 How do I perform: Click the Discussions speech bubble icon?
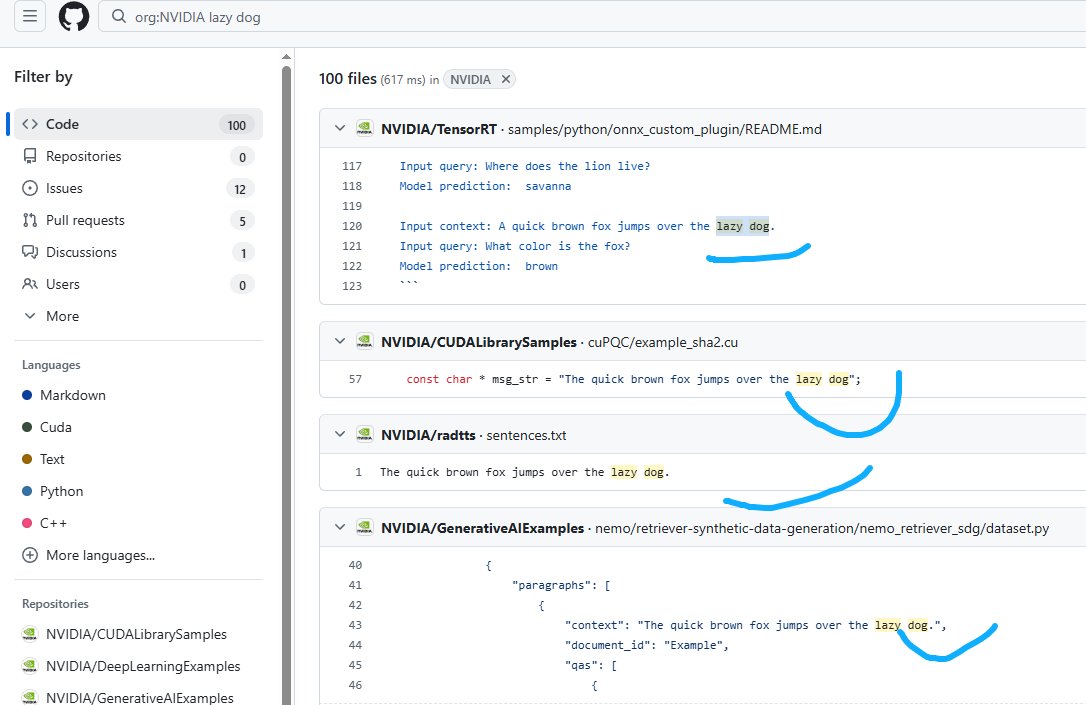point(30,252)
